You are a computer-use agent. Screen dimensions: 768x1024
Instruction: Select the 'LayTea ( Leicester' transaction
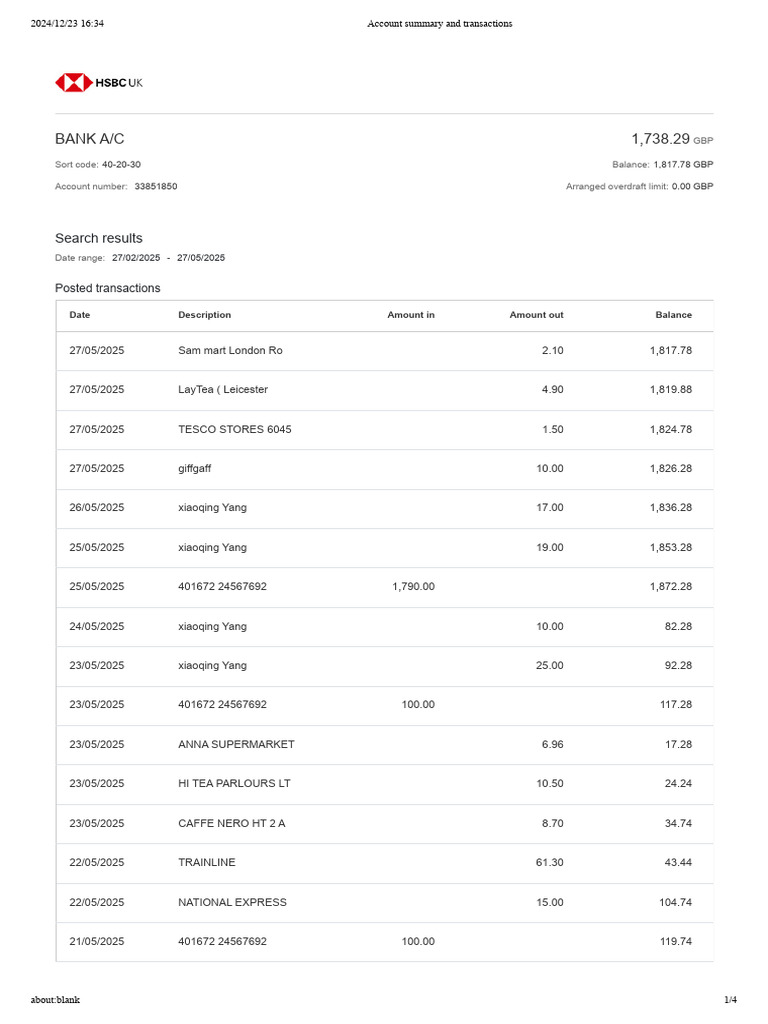point(223,390)
